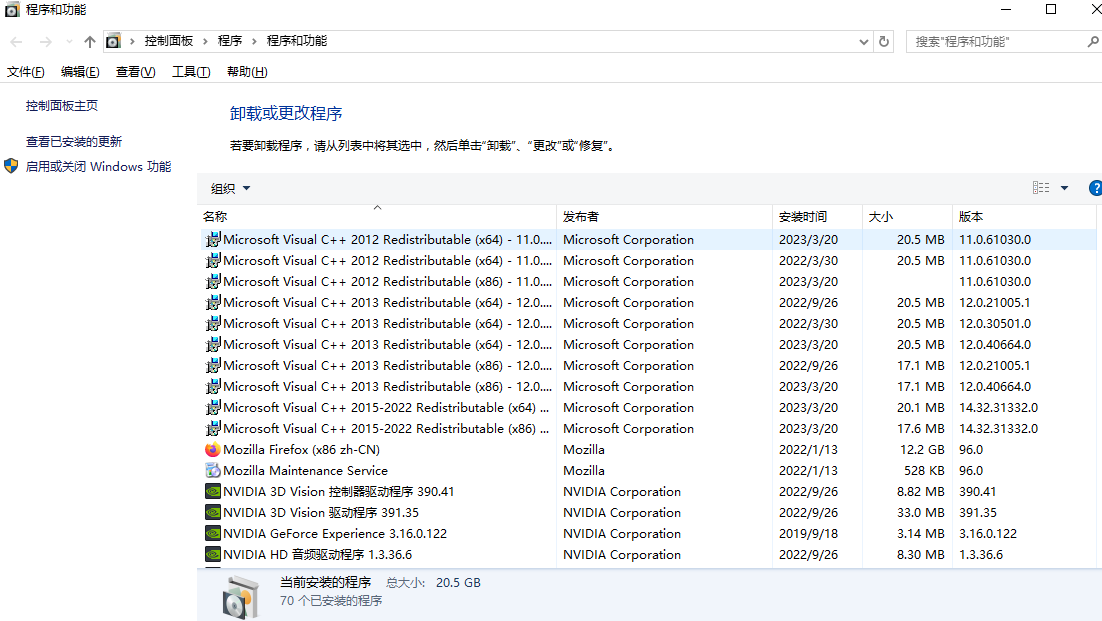Open the 工具(T) menu
The height and width of the screenshot is (621, 1102).
click(x=191, y=72)
